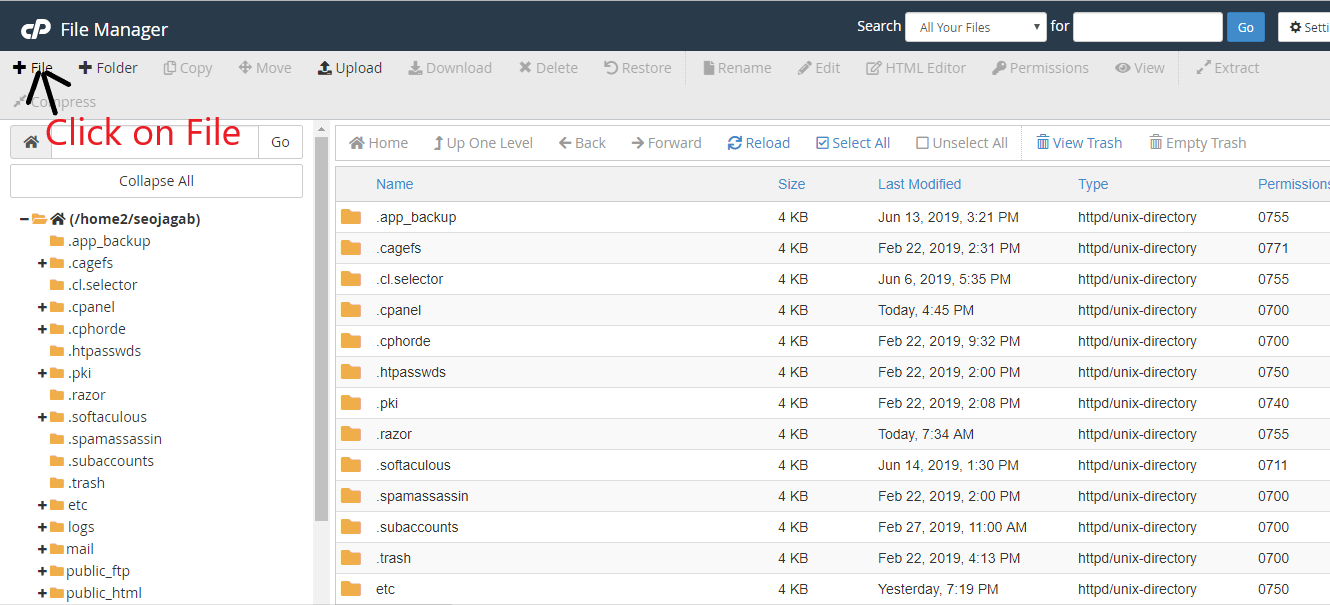Check Select All
This screenshot has height=605, width=1330.
point(853,143)
